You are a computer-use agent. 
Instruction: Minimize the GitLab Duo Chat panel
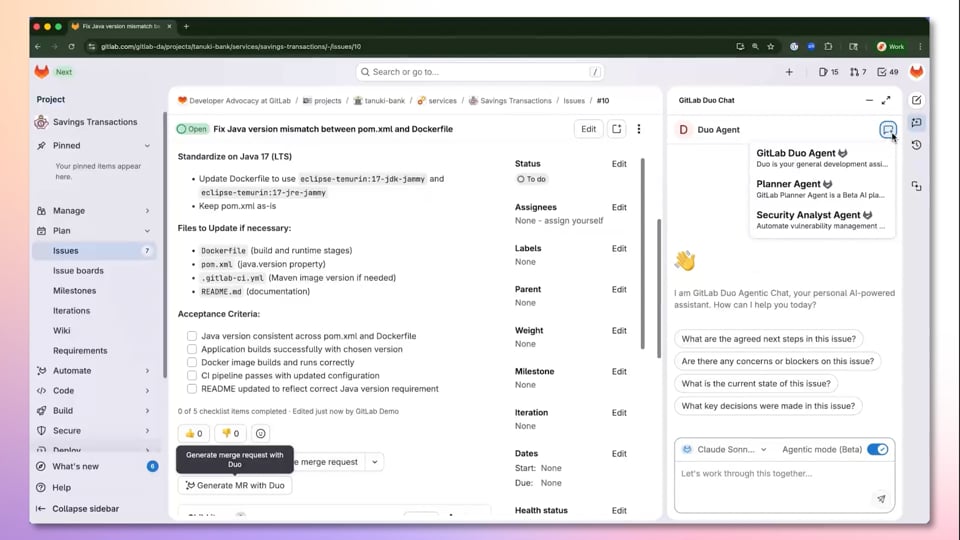869,100
